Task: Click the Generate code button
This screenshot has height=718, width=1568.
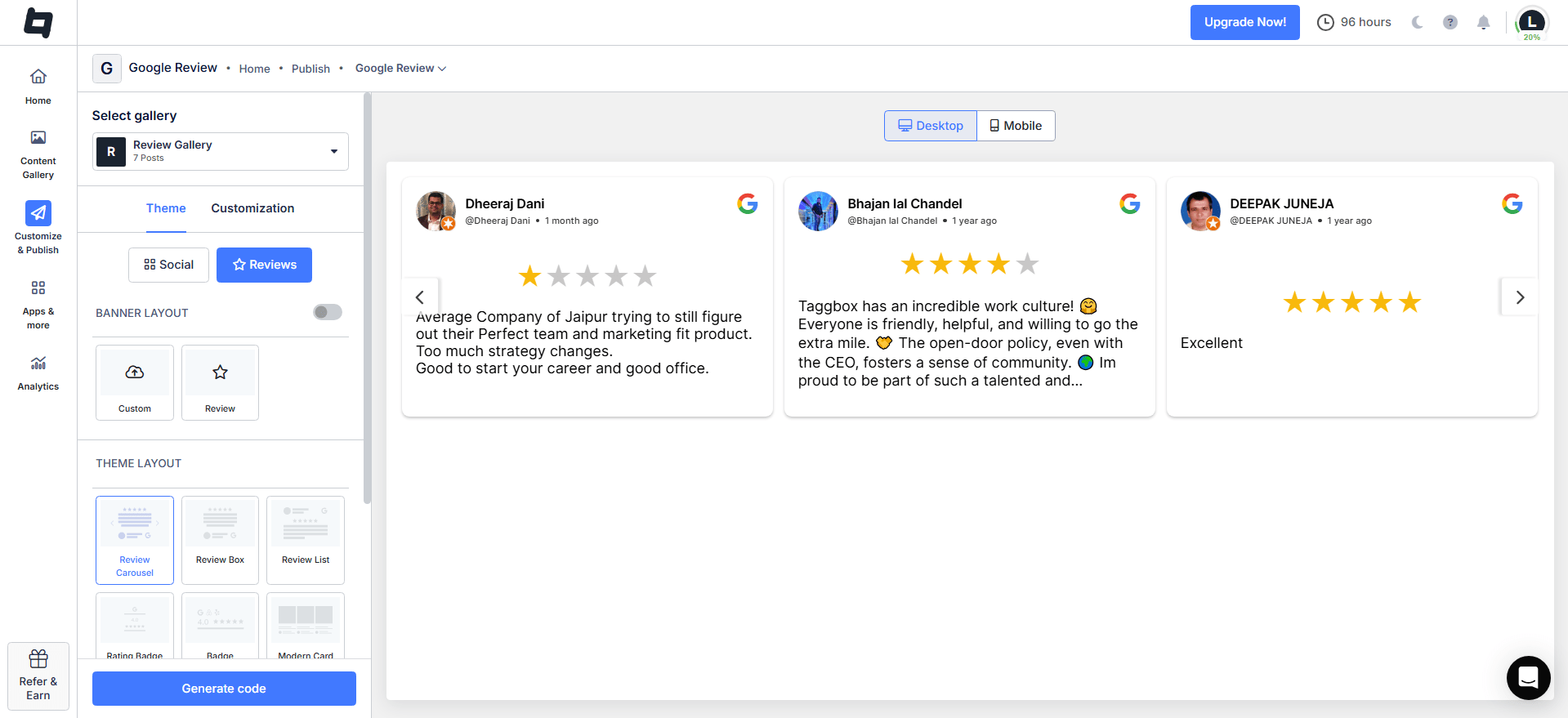Action: point(224,689)
